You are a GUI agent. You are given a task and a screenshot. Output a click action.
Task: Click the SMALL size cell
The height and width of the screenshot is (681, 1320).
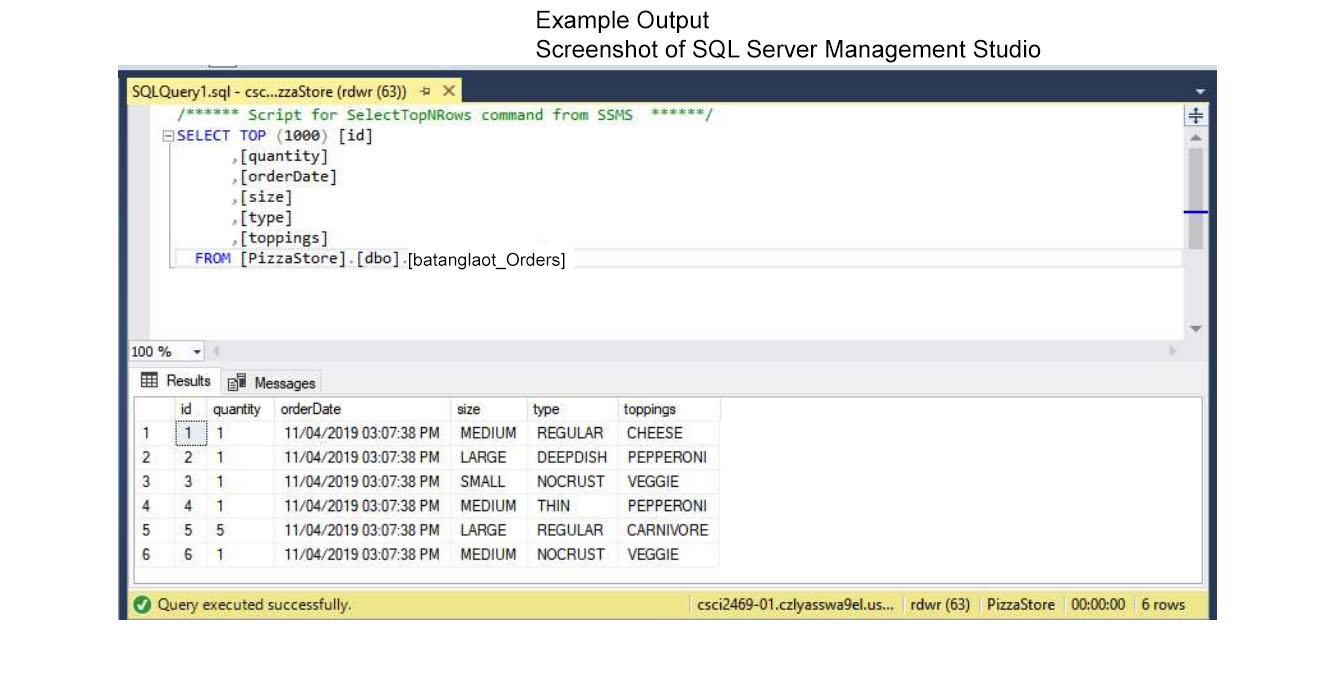pyautogui.click(x=489, y=481)
